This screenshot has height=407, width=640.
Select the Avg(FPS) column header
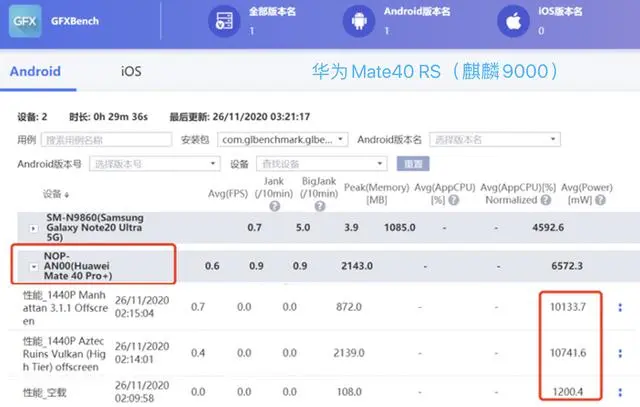coord(228,193)
